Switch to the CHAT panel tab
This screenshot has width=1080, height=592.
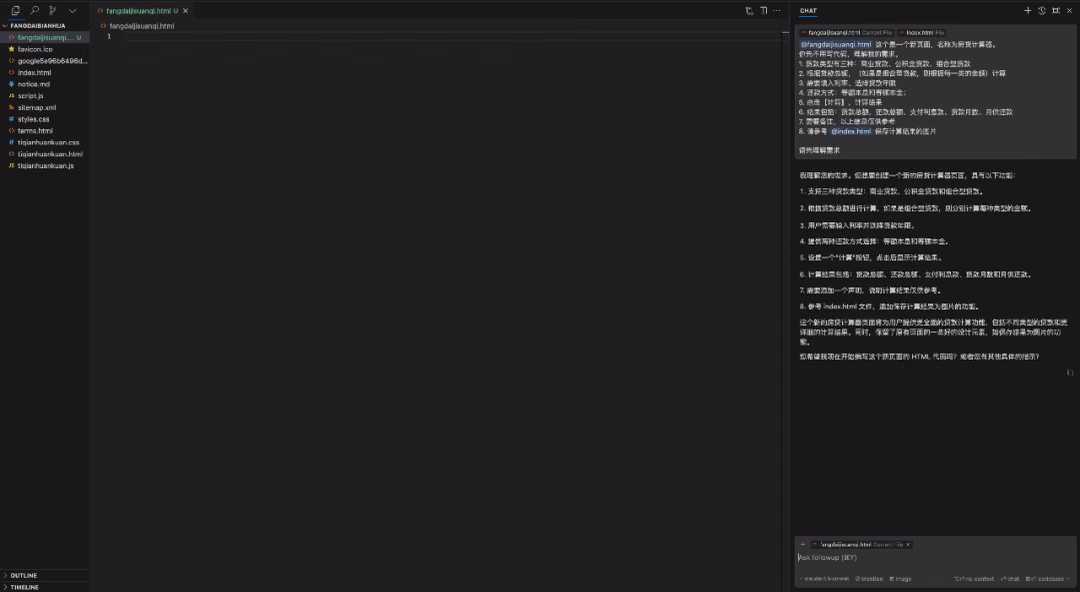[809, 10]
